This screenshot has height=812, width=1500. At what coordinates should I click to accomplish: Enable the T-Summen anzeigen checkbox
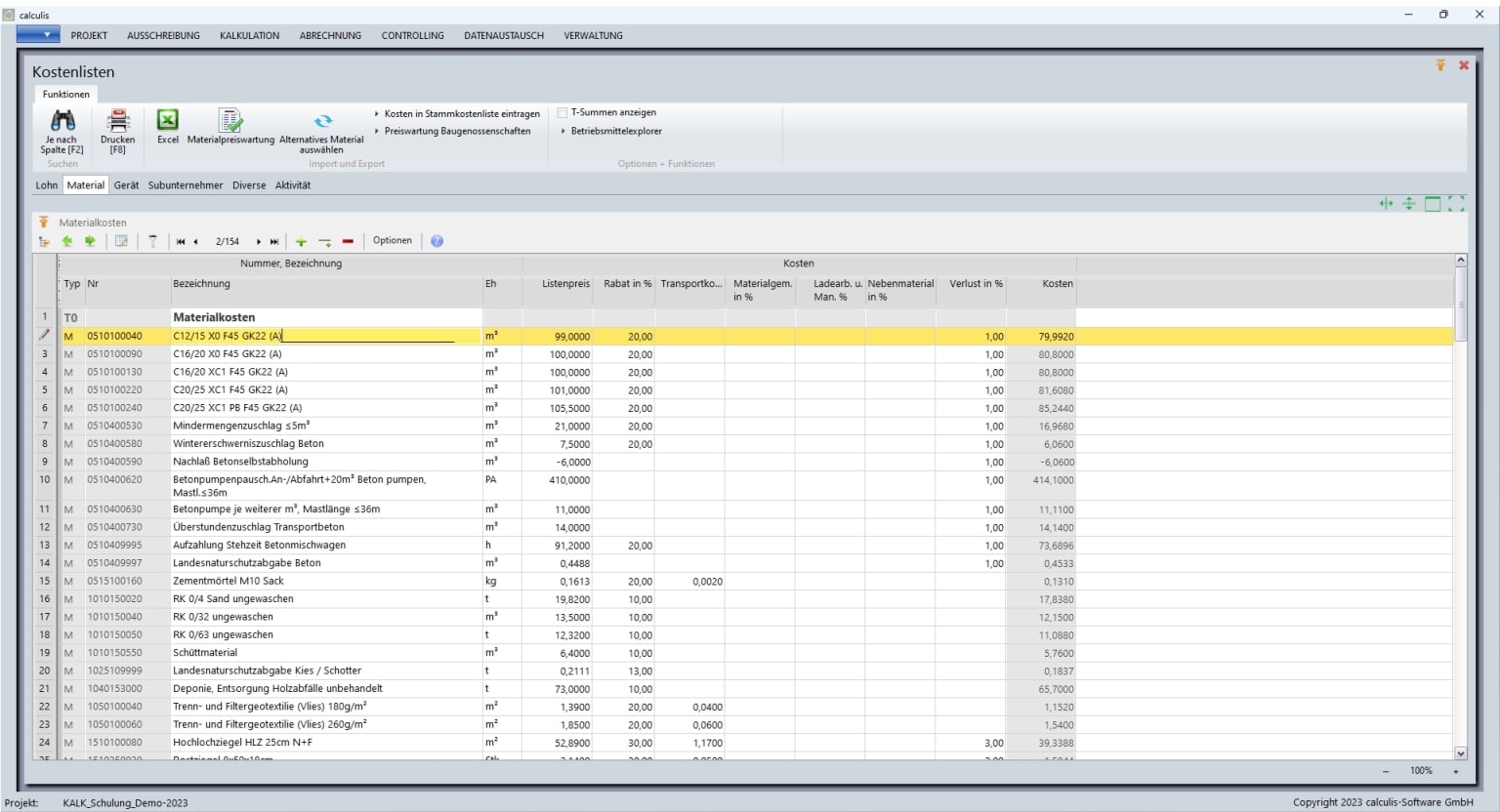coord(562,113)
